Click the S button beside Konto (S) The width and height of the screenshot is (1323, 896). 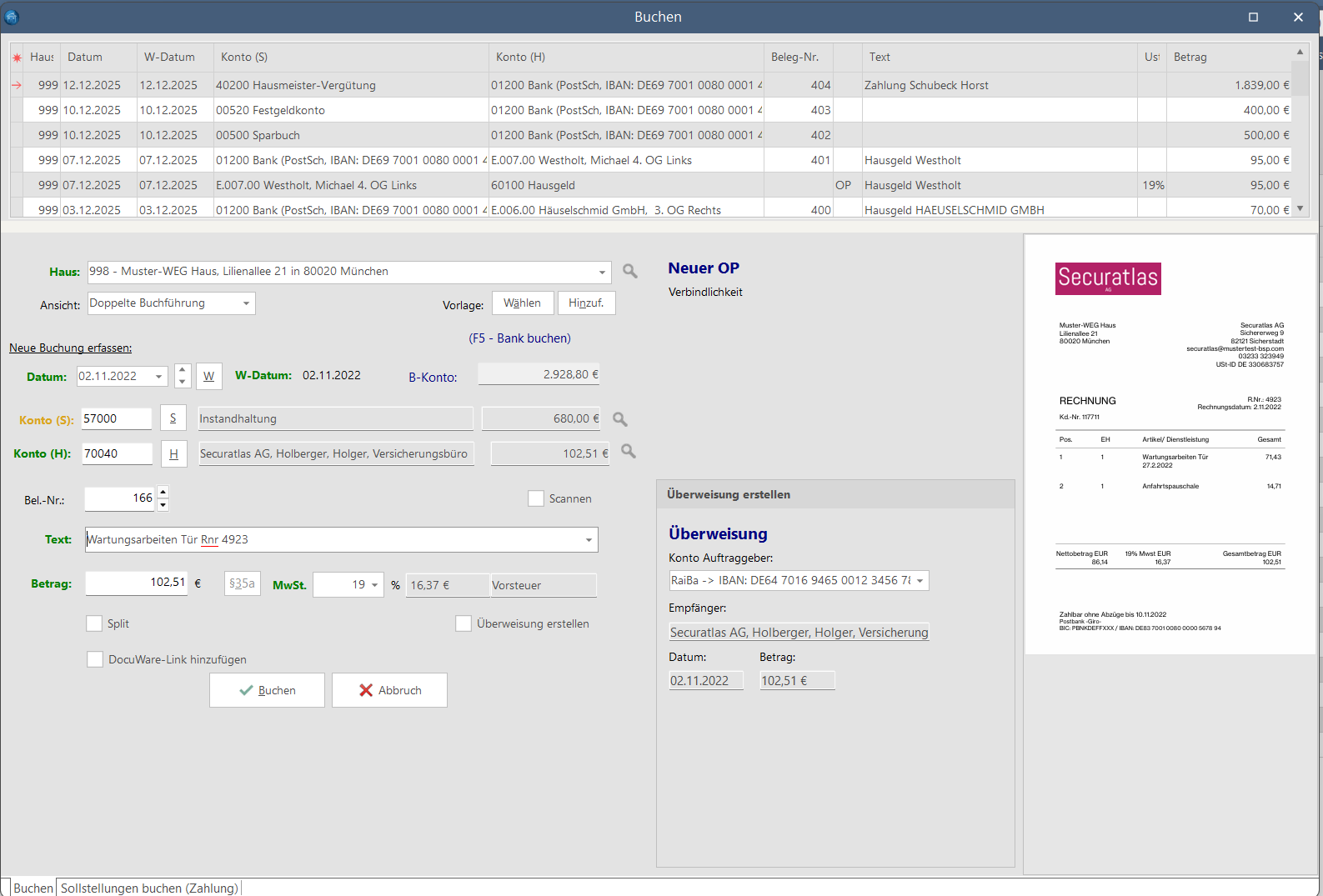point(173,418)
